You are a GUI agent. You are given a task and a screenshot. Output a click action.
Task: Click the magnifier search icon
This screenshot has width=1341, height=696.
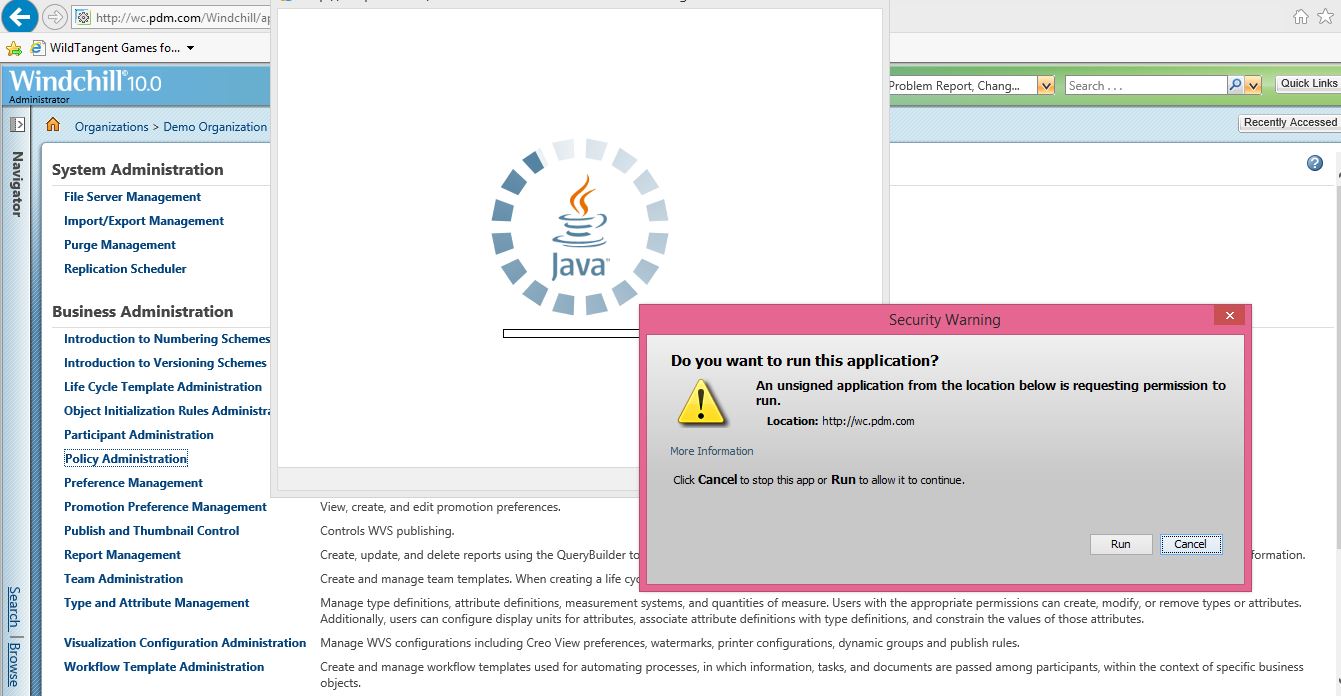1235,86
